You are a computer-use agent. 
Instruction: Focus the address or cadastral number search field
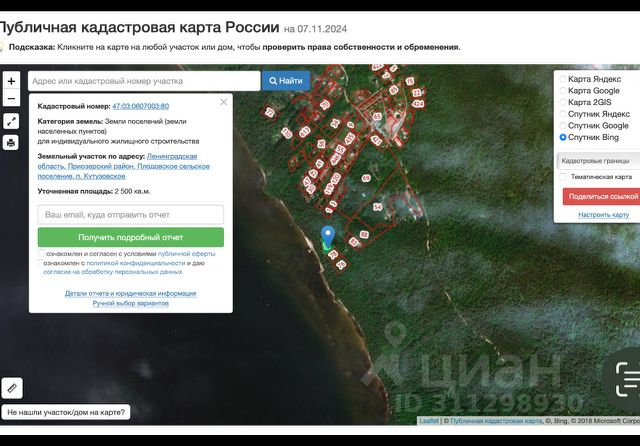point(144,81)
